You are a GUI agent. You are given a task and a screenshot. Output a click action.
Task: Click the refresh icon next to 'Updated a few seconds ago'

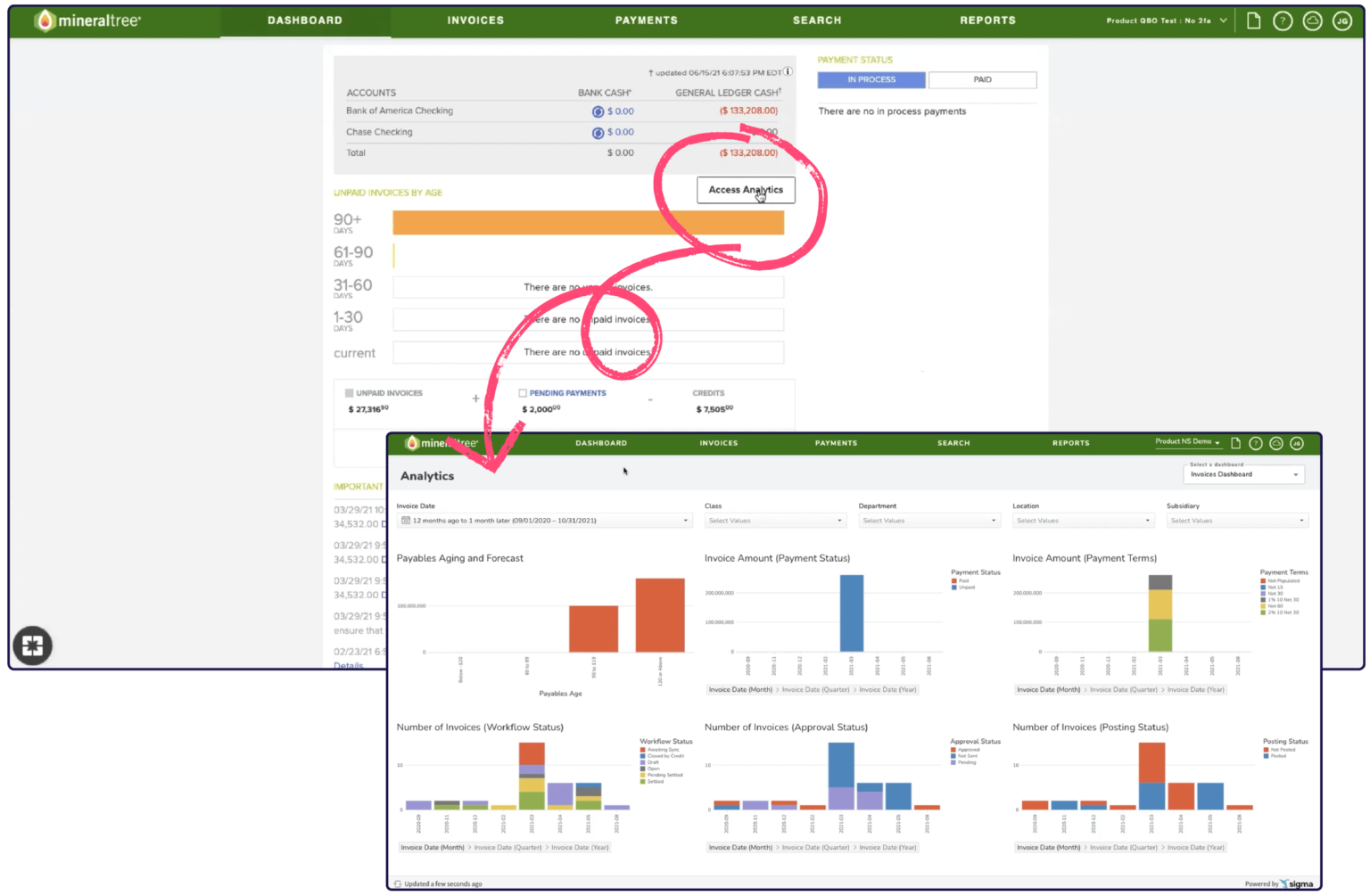click(396, 884)
